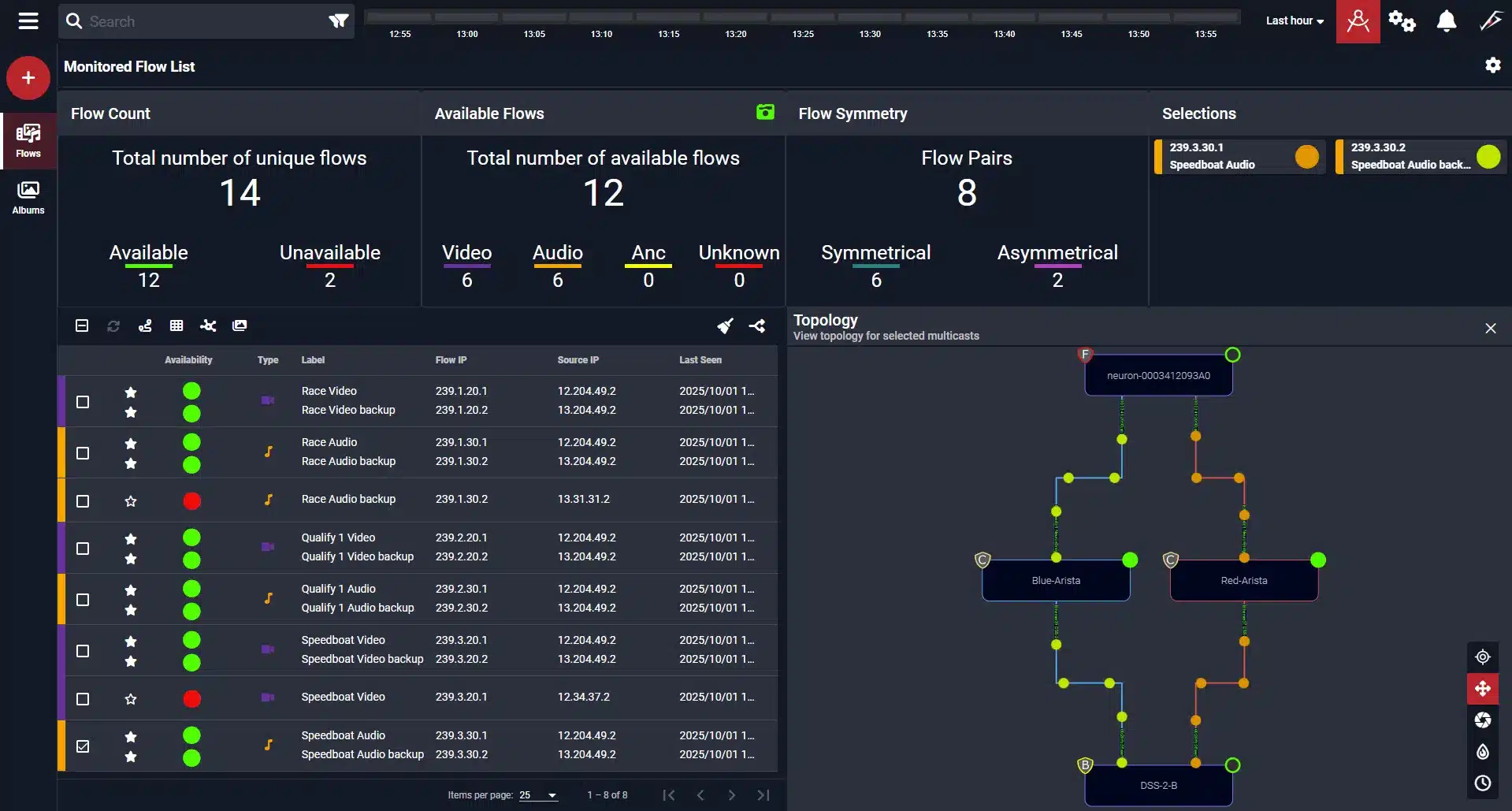Click the Blue-Arista topology node
Image resolution: width=1512 pixels, height=811 pixels.
pos(1056,581)
